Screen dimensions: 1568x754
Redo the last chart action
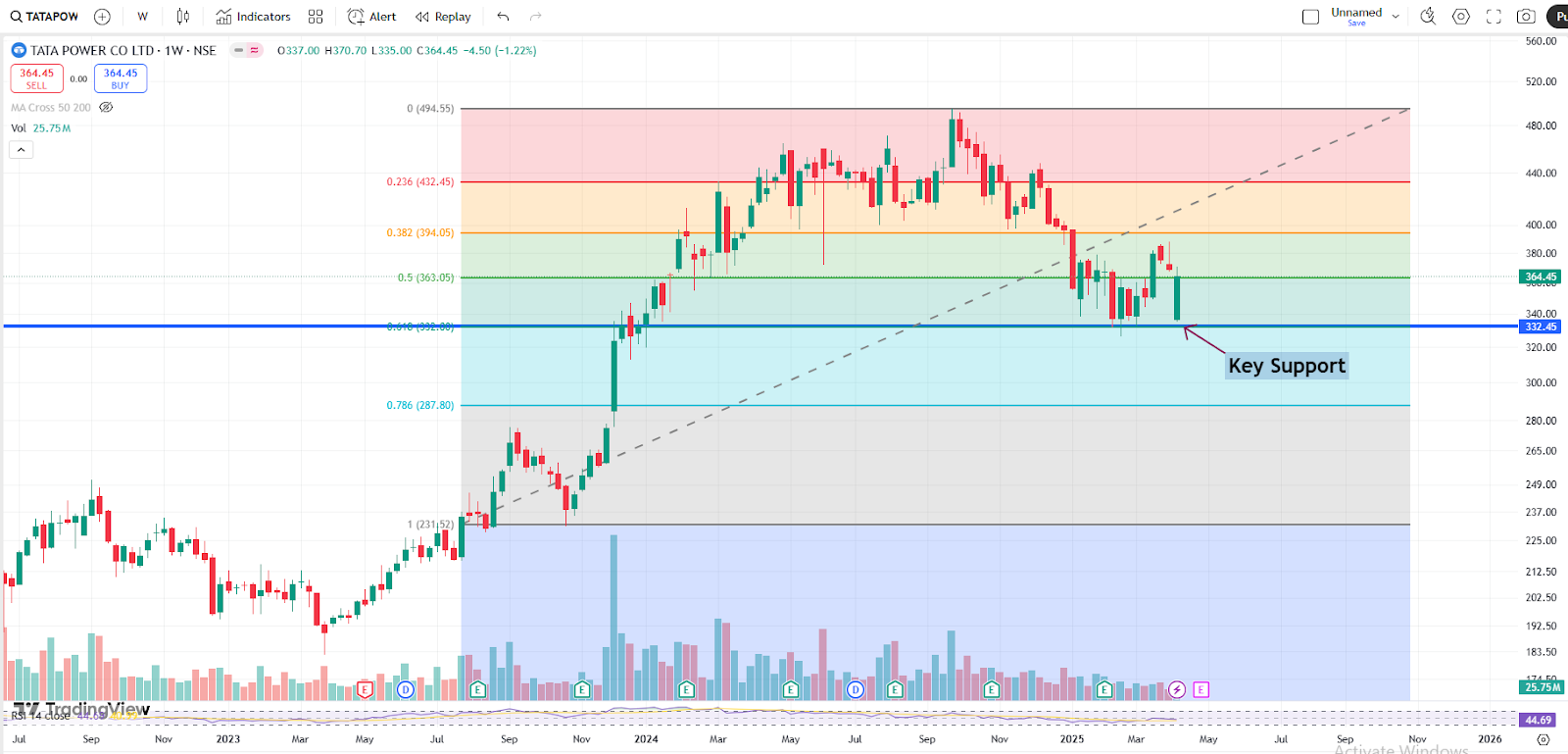click(x=535, y=17)
